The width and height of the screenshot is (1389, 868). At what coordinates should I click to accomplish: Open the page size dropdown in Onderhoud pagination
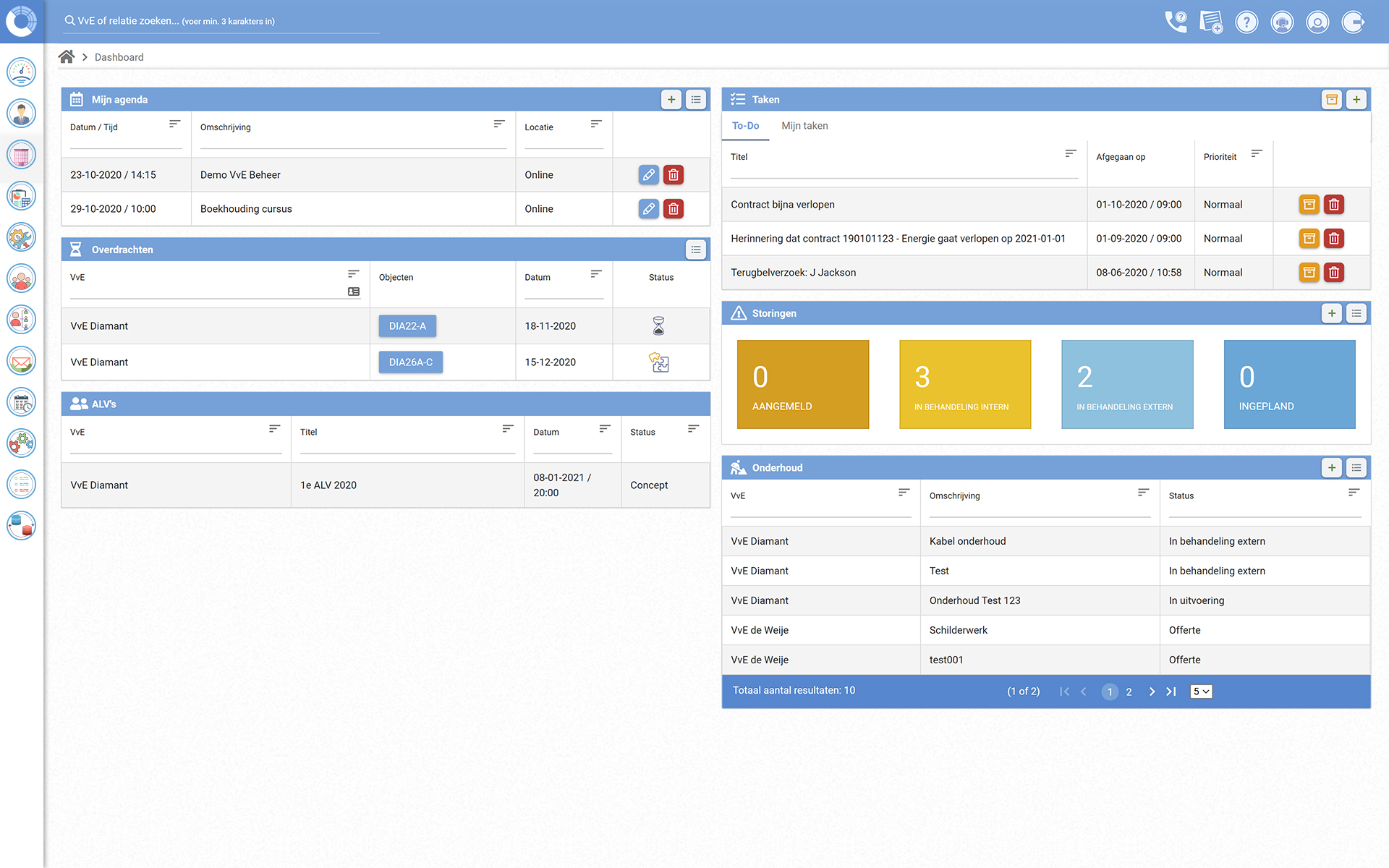point(1200,692)
